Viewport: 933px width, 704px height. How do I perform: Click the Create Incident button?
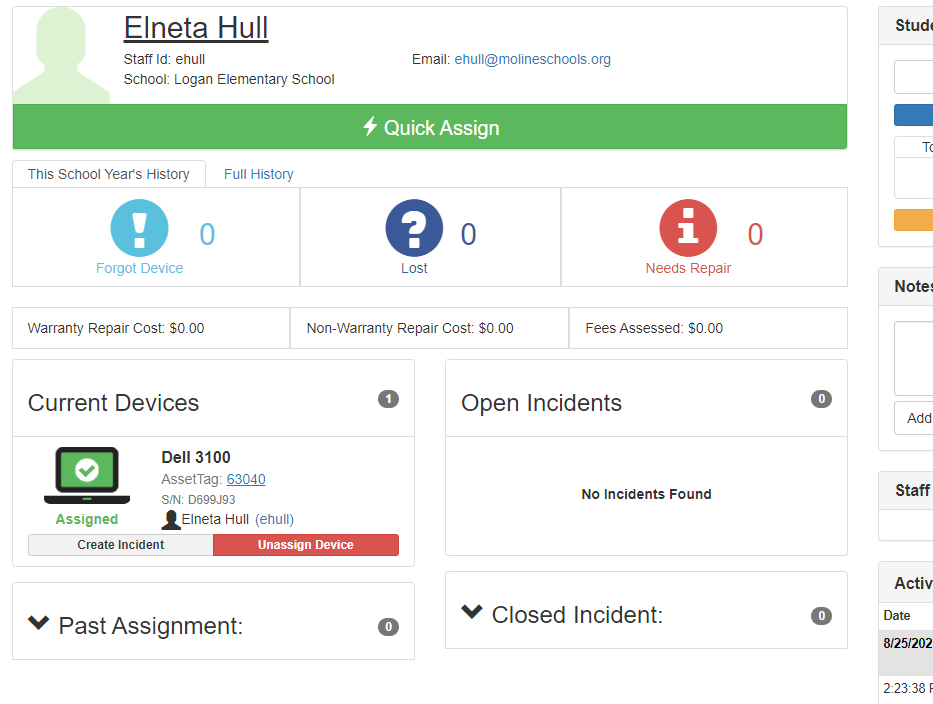(x=121, y=545)
